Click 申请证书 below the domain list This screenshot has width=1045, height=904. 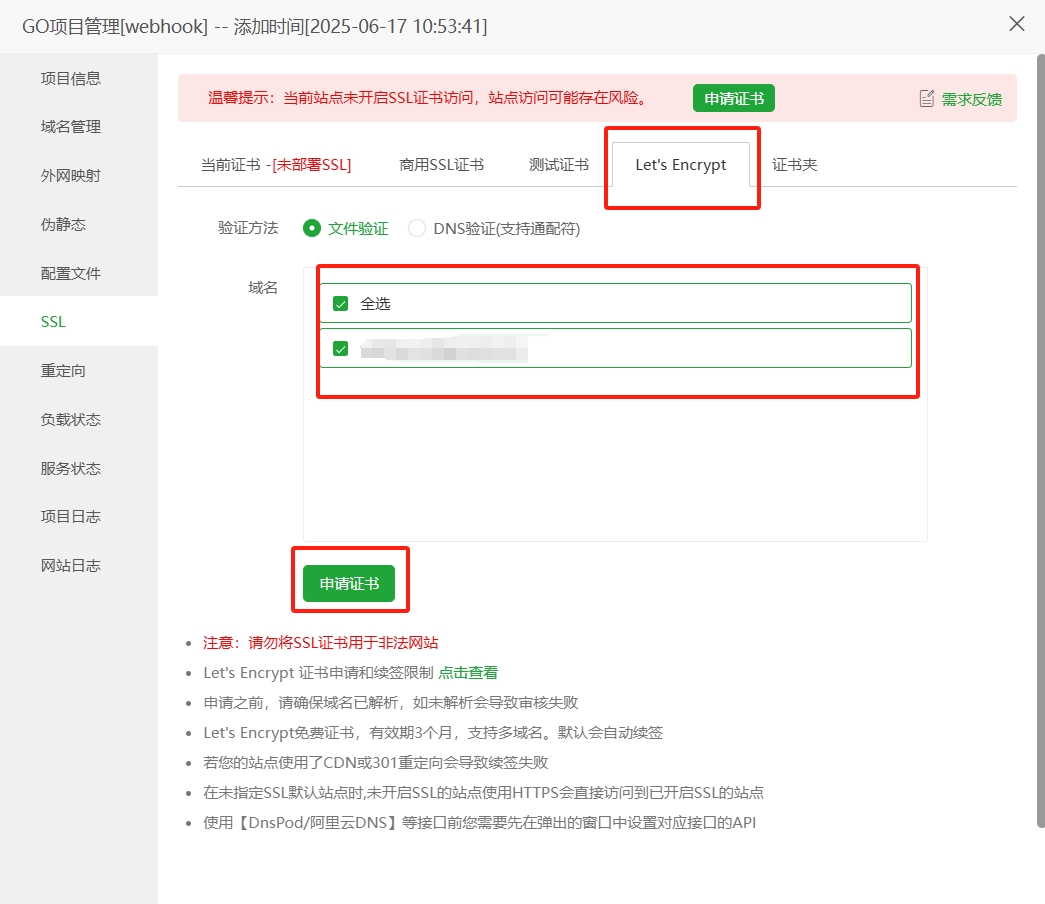pos(350,581)
